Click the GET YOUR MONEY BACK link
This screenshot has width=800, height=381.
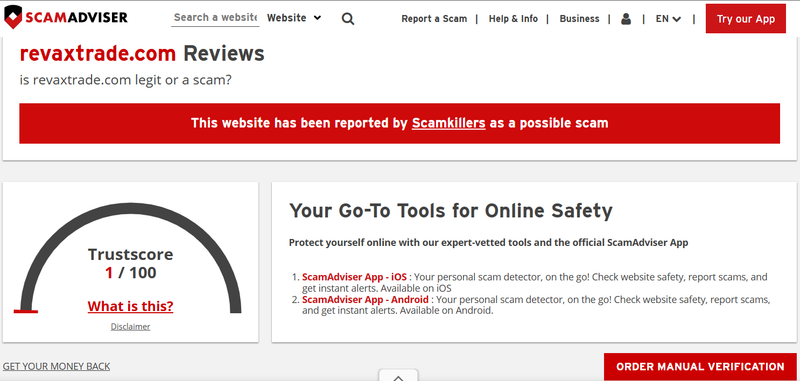[56, 366]
